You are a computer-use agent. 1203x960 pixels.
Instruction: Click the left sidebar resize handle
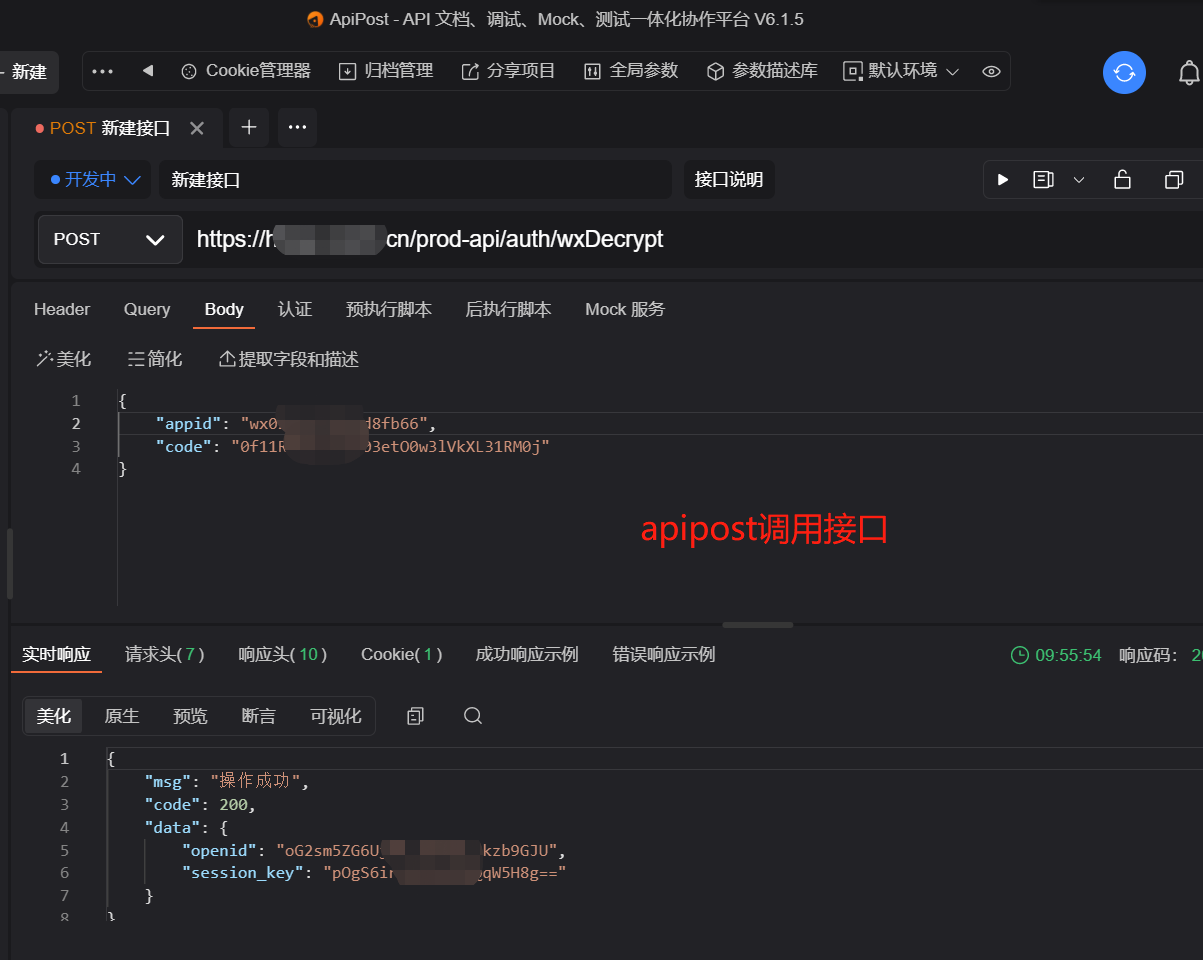click(x=10, y=565)
